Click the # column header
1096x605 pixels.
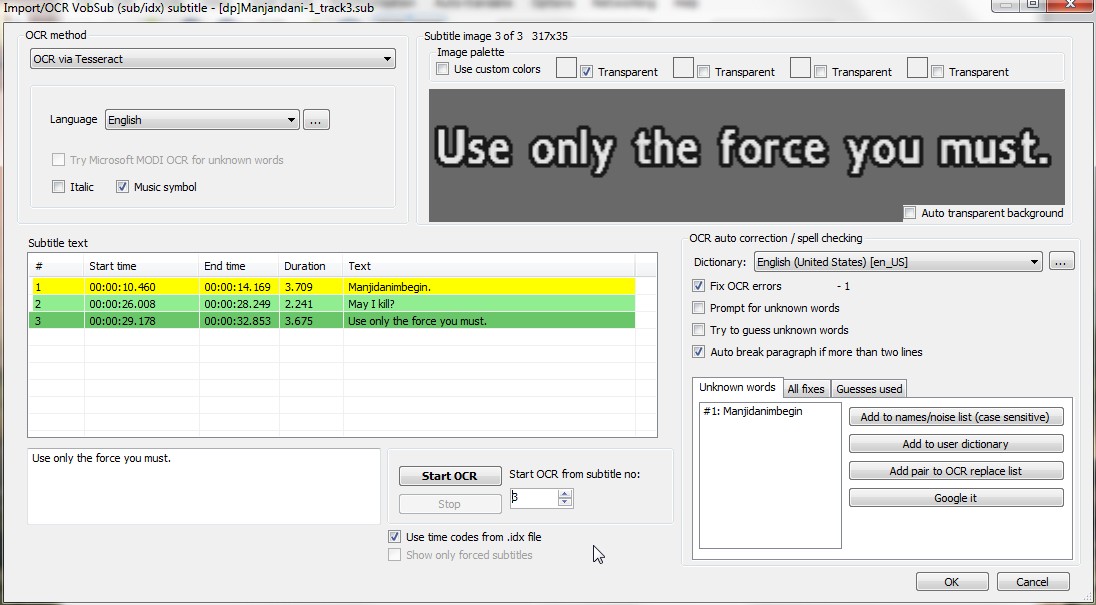[56, 266]
